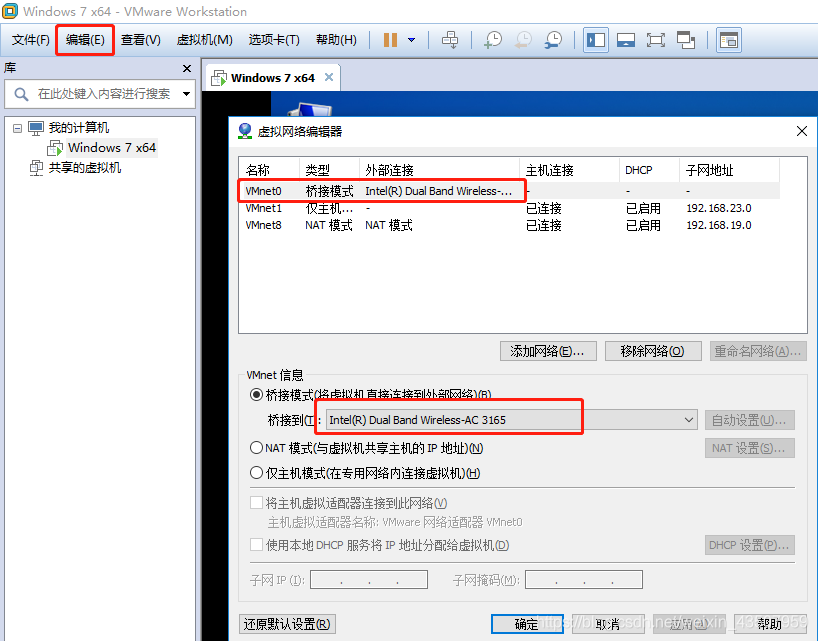Image resolution: width=818 pixels, height=641 pixels.
Task: Open the power options dropdown arrow beside pause
Action: (412, 40)
